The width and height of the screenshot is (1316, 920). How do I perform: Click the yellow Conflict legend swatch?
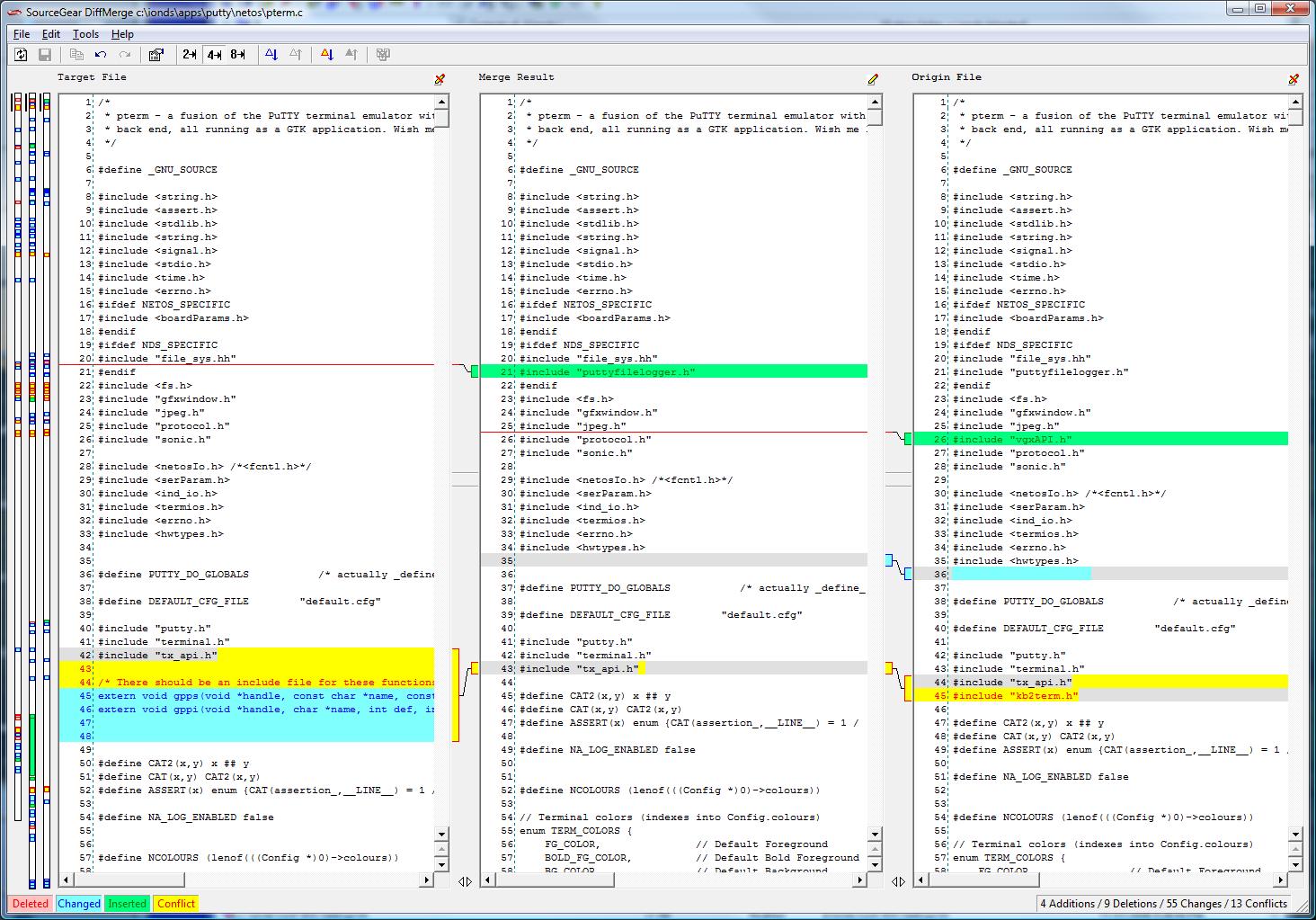pyautogui.click(x=175, y=904)
